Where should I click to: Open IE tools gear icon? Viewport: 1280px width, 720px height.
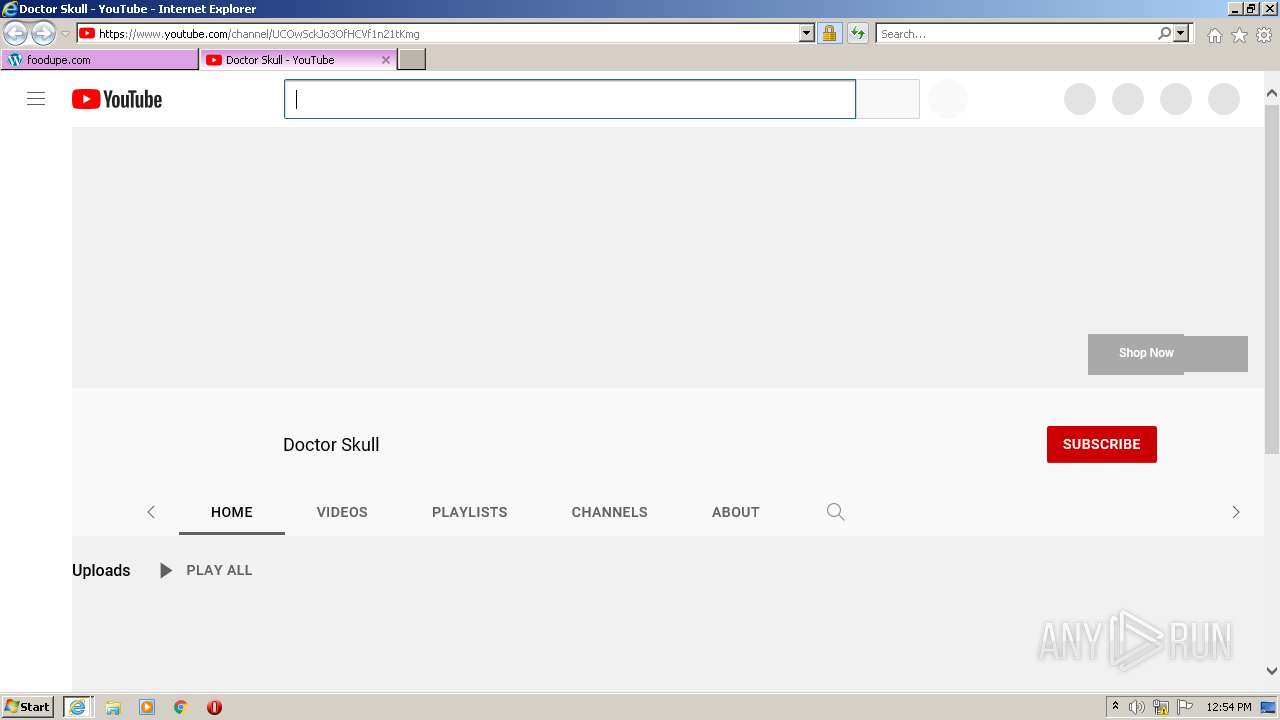pos(1264,35)
